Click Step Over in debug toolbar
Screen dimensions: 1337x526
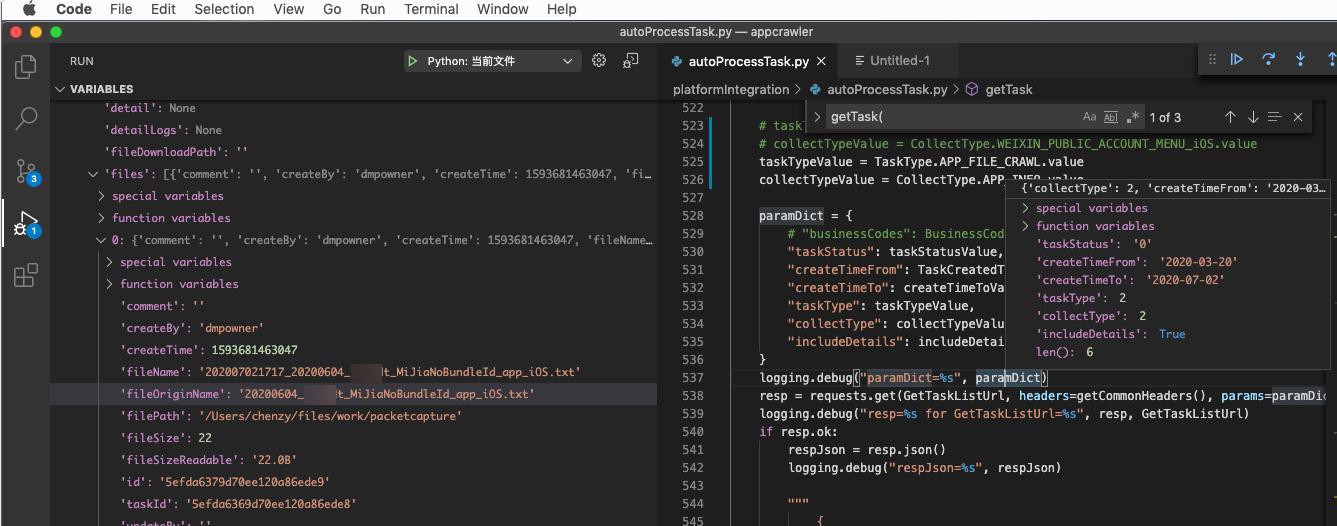(x=1269, y=60)
